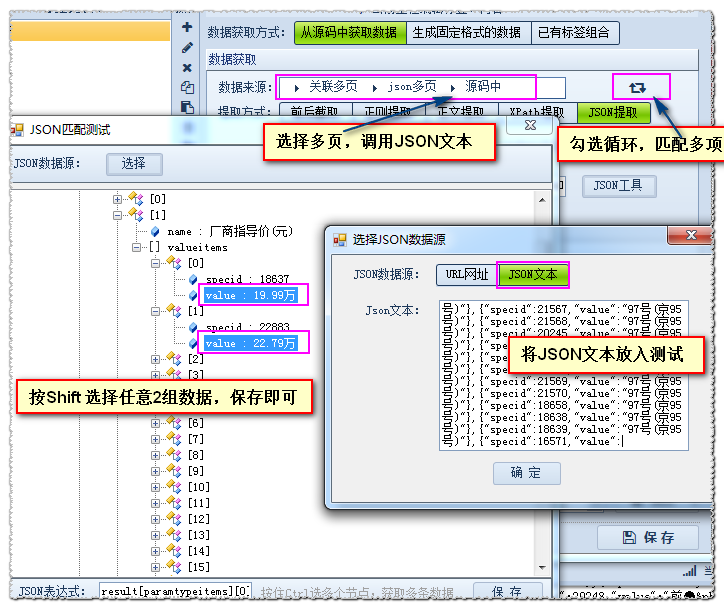Expand the [10] tree node
The height and width of the screenshot is (609, 724).
tap(156, 487)
